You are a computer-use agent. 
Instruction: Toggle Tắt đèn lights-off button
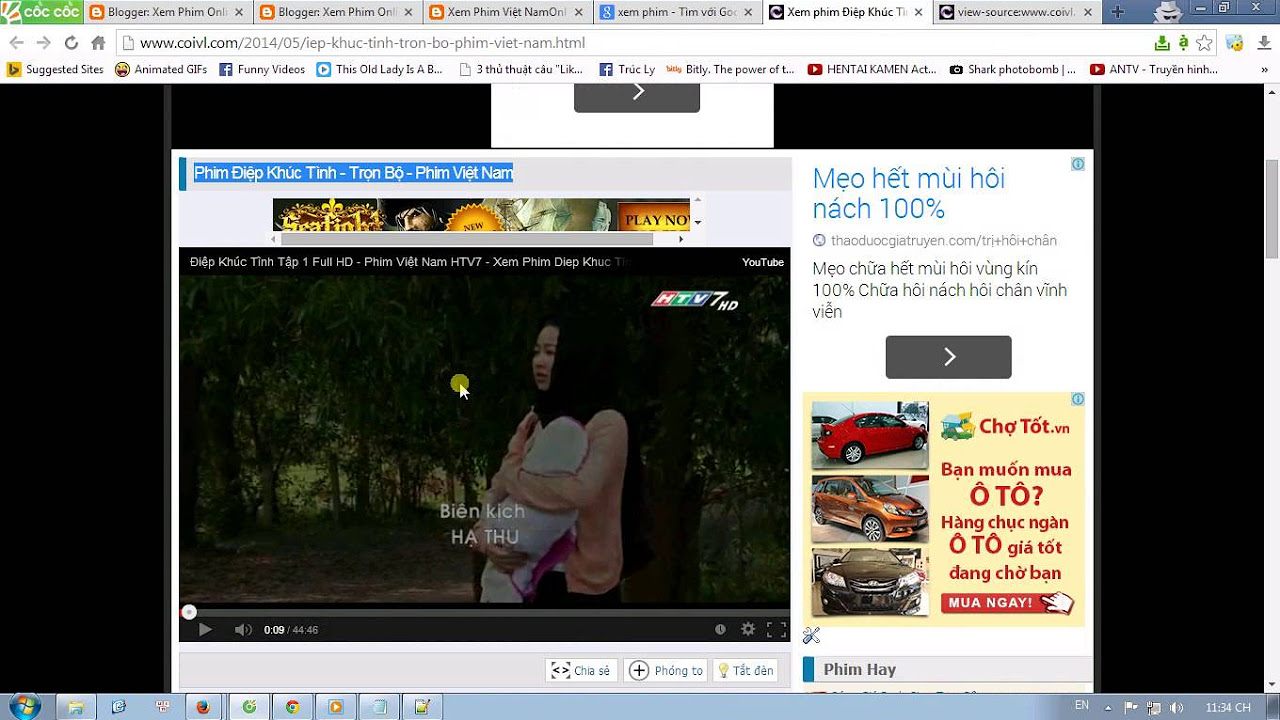(746, 670)
